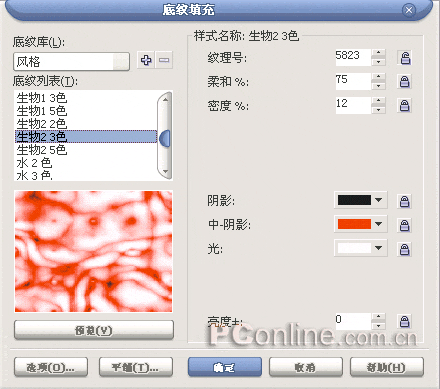
Task: Select 水 2 色 in texture list
Action: 86,163
